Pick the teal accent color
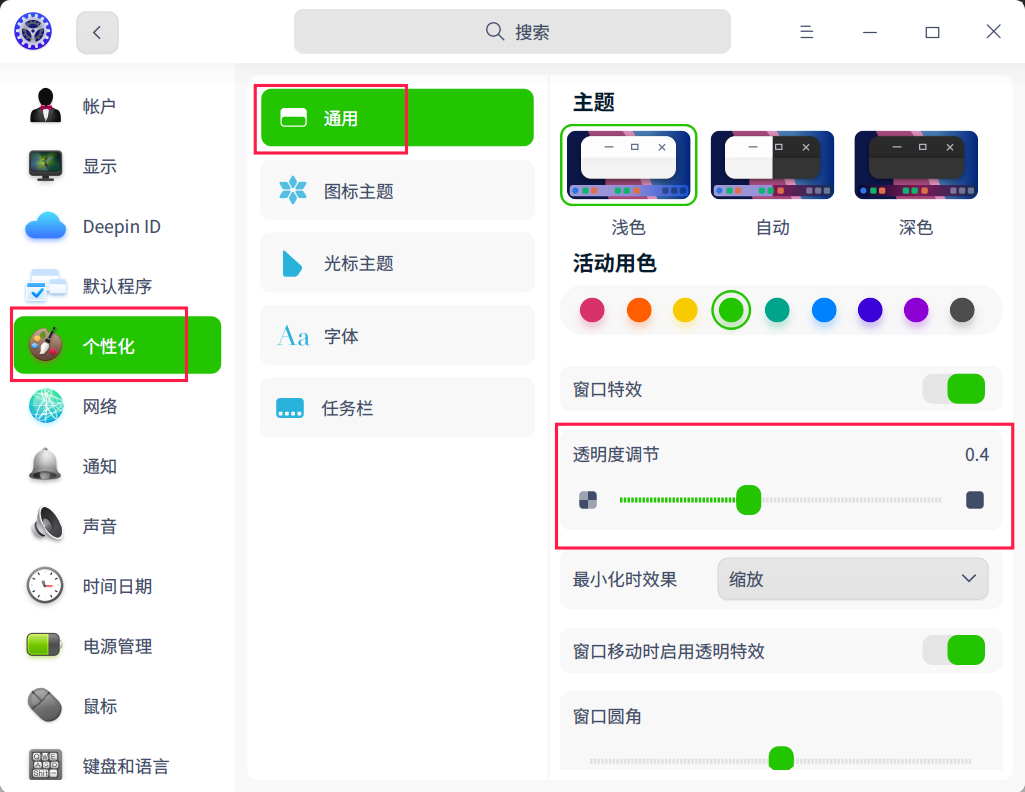Screen dimensions: 1025x792 coord(777,310)
